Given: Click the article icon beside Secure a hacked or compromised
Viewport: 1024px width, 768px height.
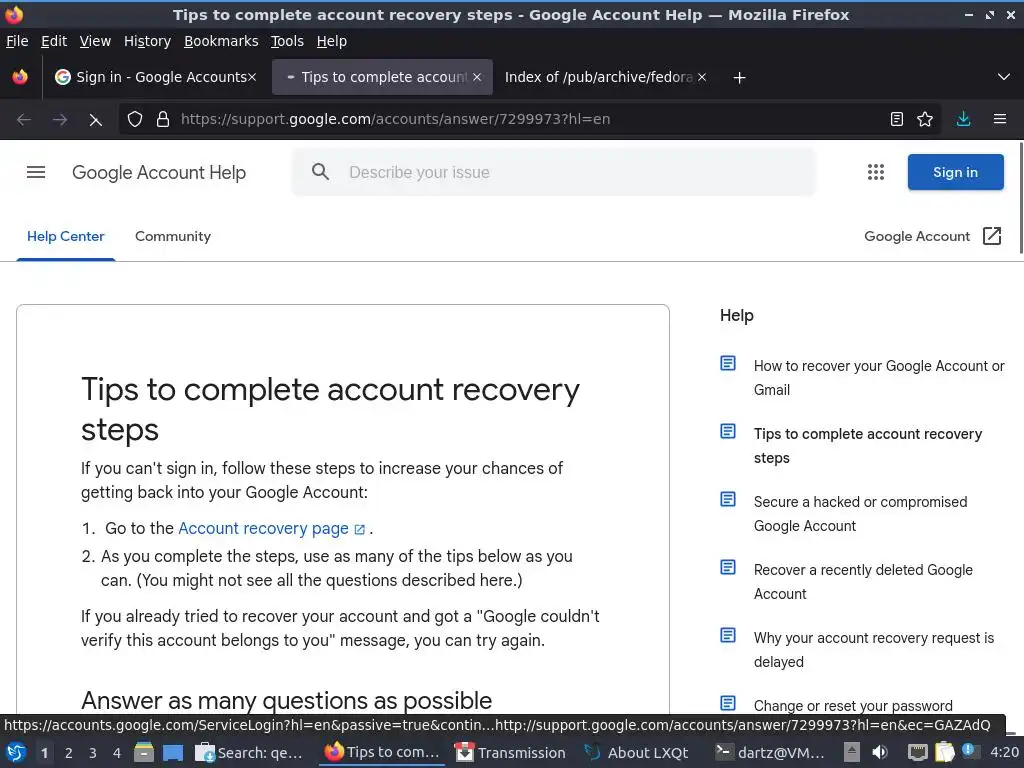Looking at the screenshot, I should (x=728, y=499).
